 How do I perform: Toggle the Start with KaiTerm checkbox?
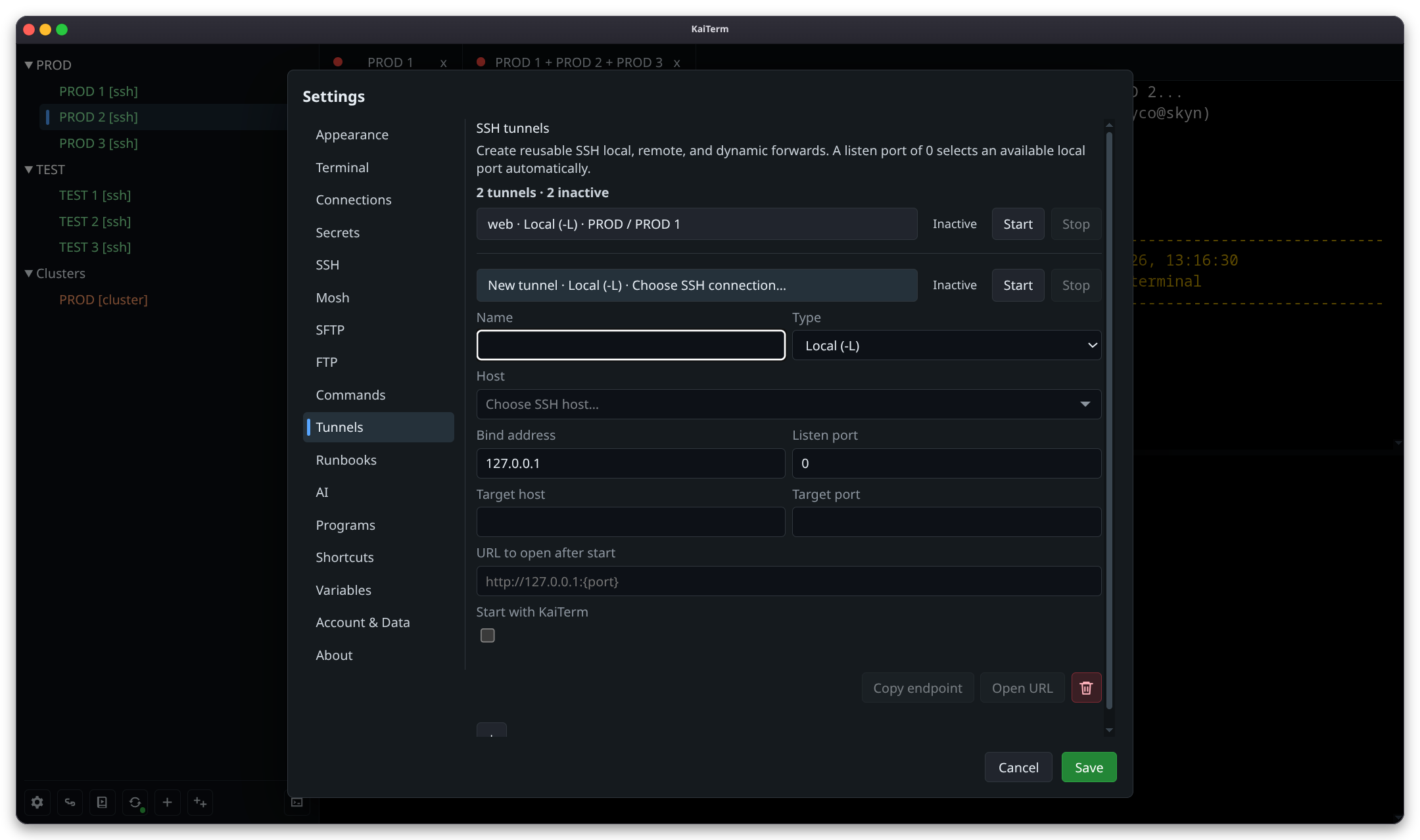tap(487, 636)
